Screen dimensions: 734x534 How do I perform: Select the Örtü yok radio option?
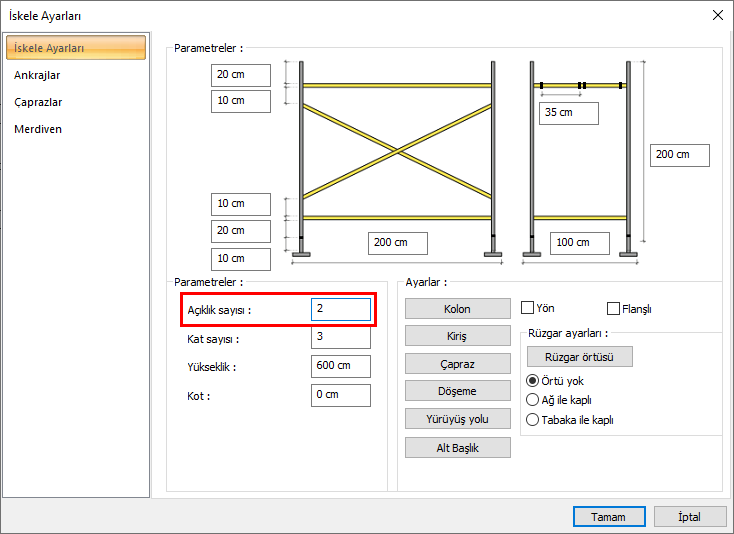click(x=532, y=381)
